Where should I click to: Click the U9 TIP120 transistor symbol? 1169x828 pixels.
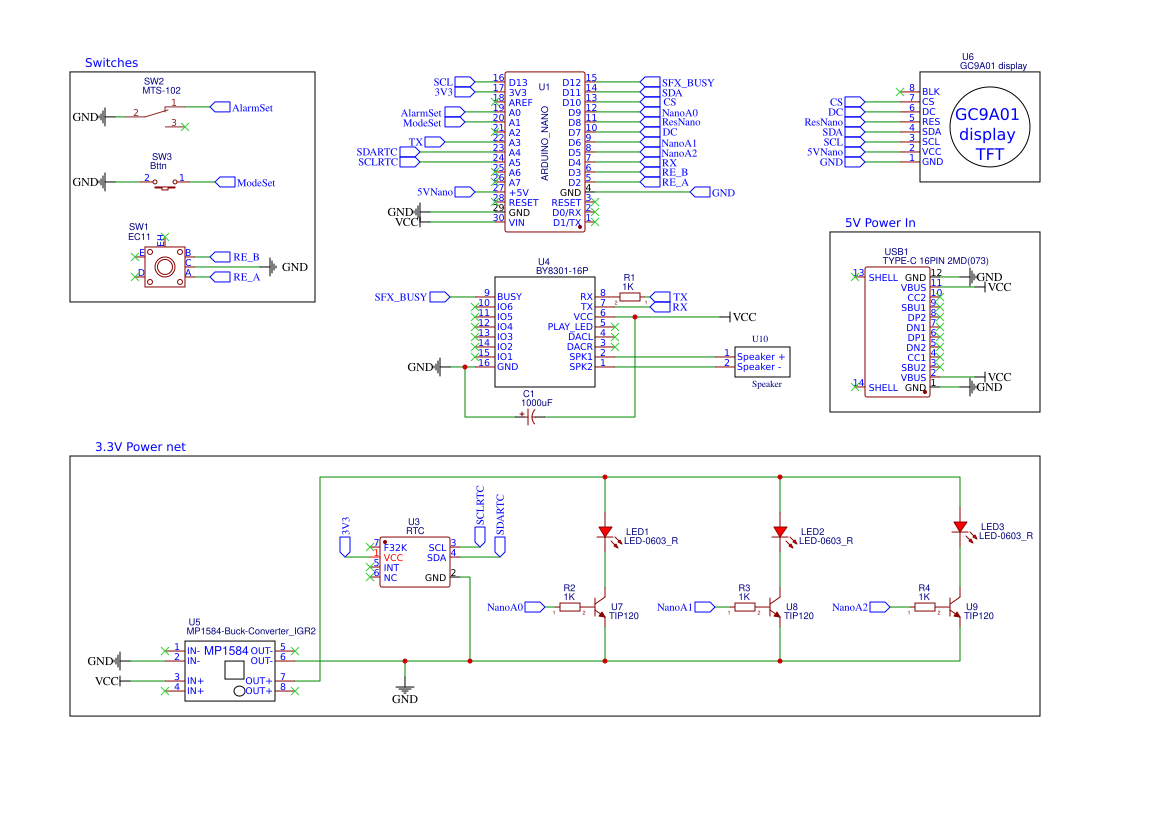pos(954,607)
